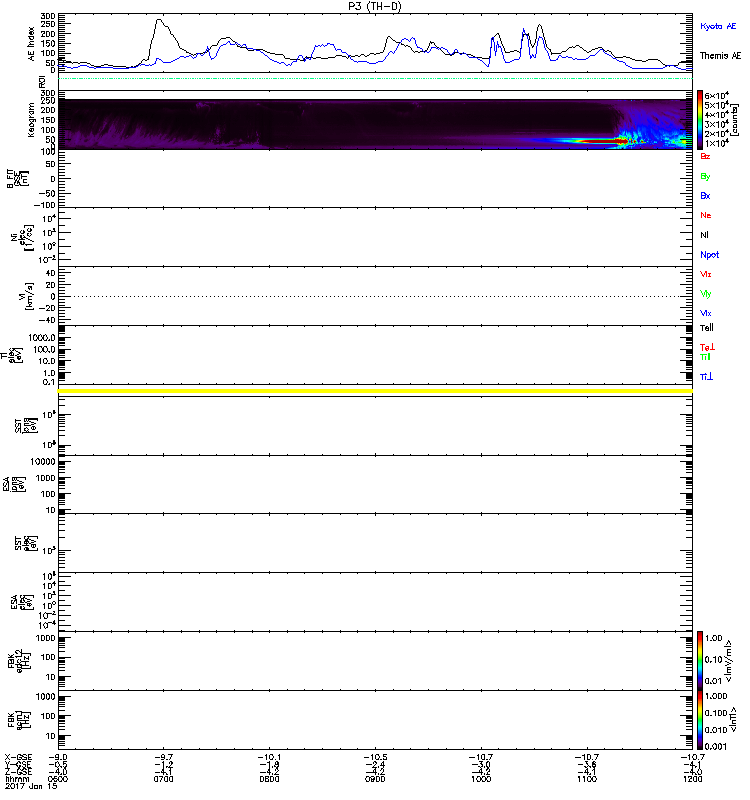
Task: Select the blue Ti perpendicular legend label
Action: click(x=706, y=377)
